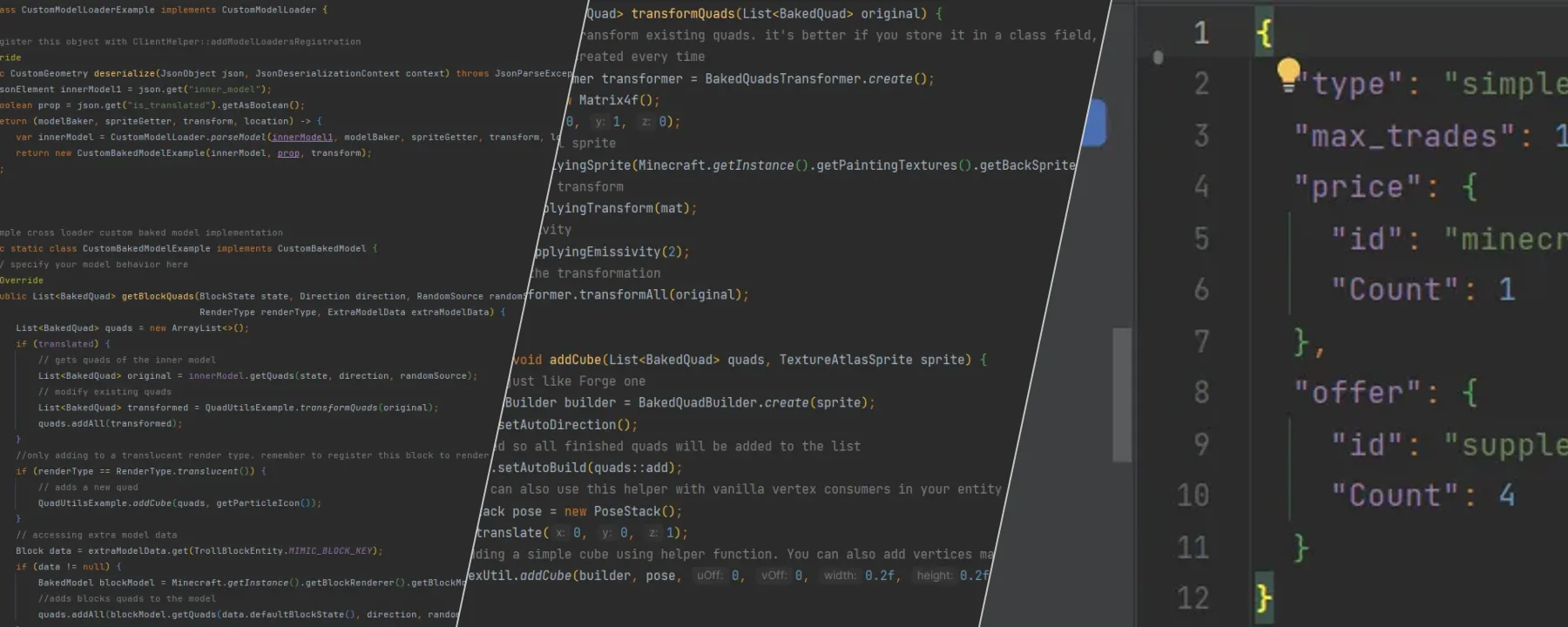Click the "max_trades" key in the JSON
This screenshot has width=1568, height=627.
1407,136
